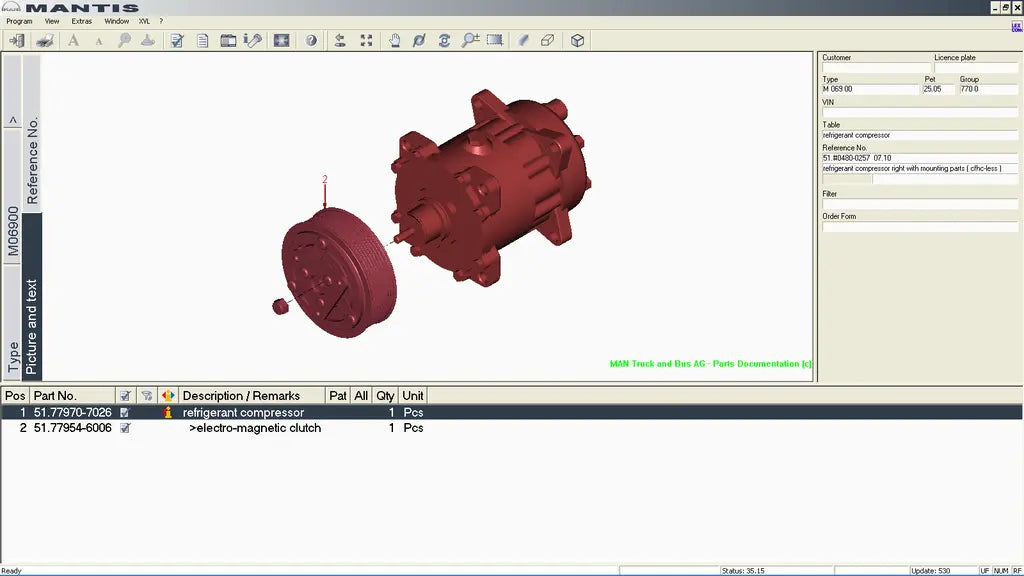This screenshot has height=576, width=1024.
Task: Activate the marquee zoom rectangle tool
Action: pyautogui.click(x=494, y=41)
